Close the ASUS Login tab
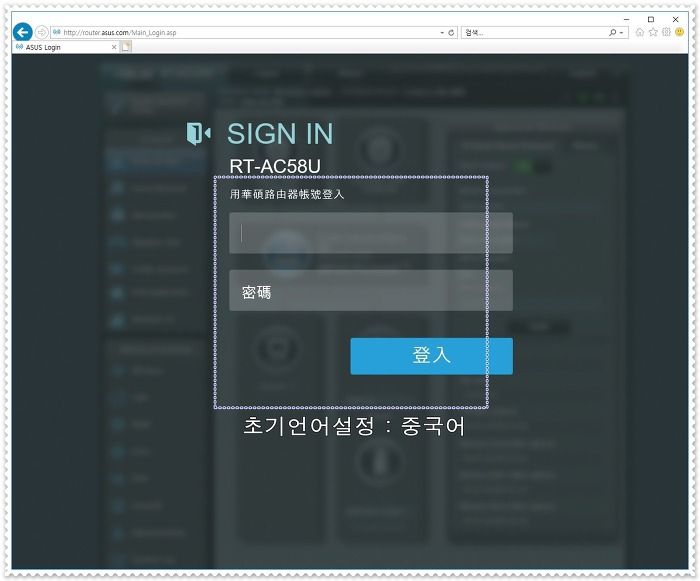700x581 pixels. tap(114, 47)
